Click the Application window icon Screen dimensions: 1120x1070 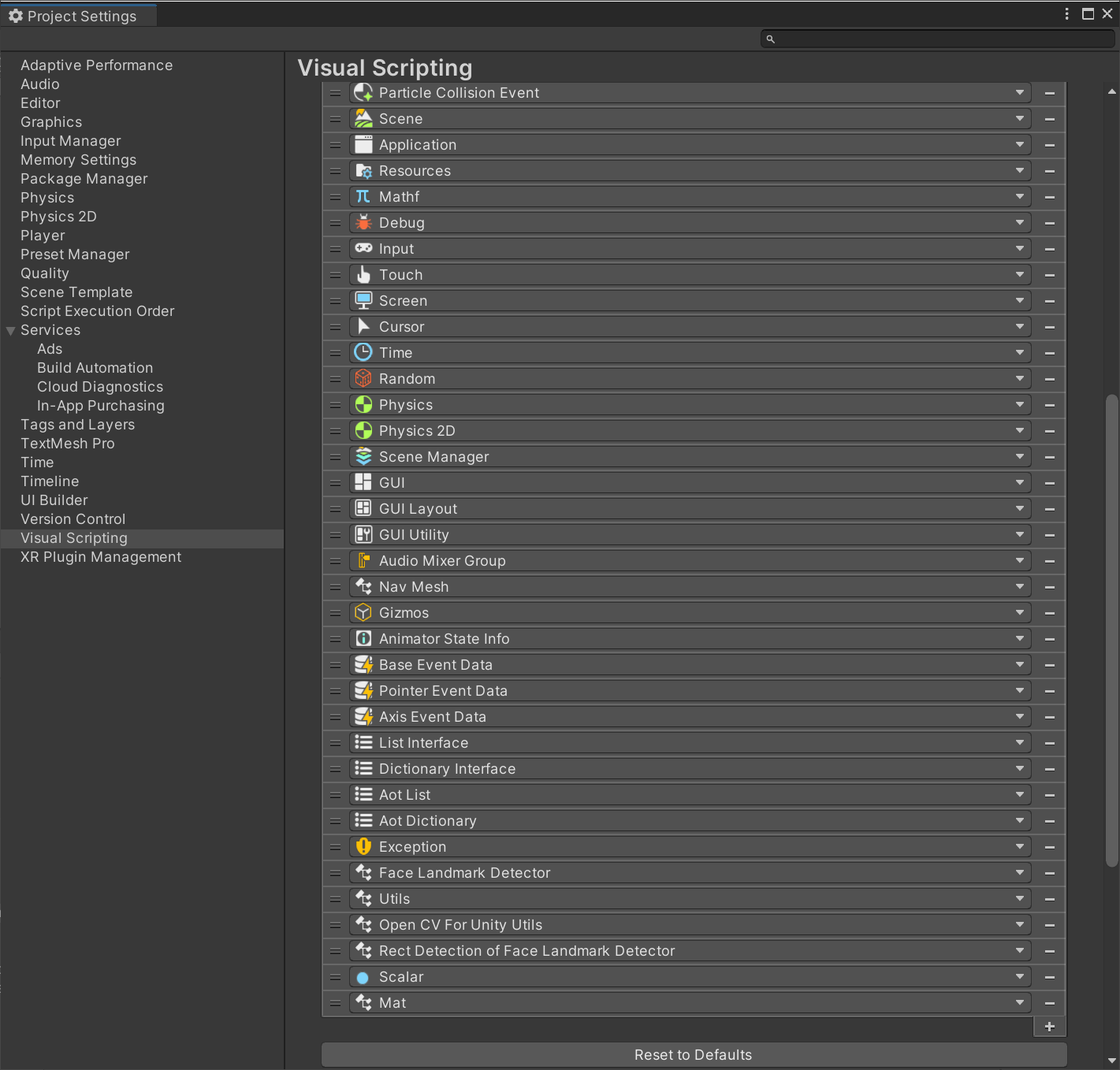coord(363,145)
